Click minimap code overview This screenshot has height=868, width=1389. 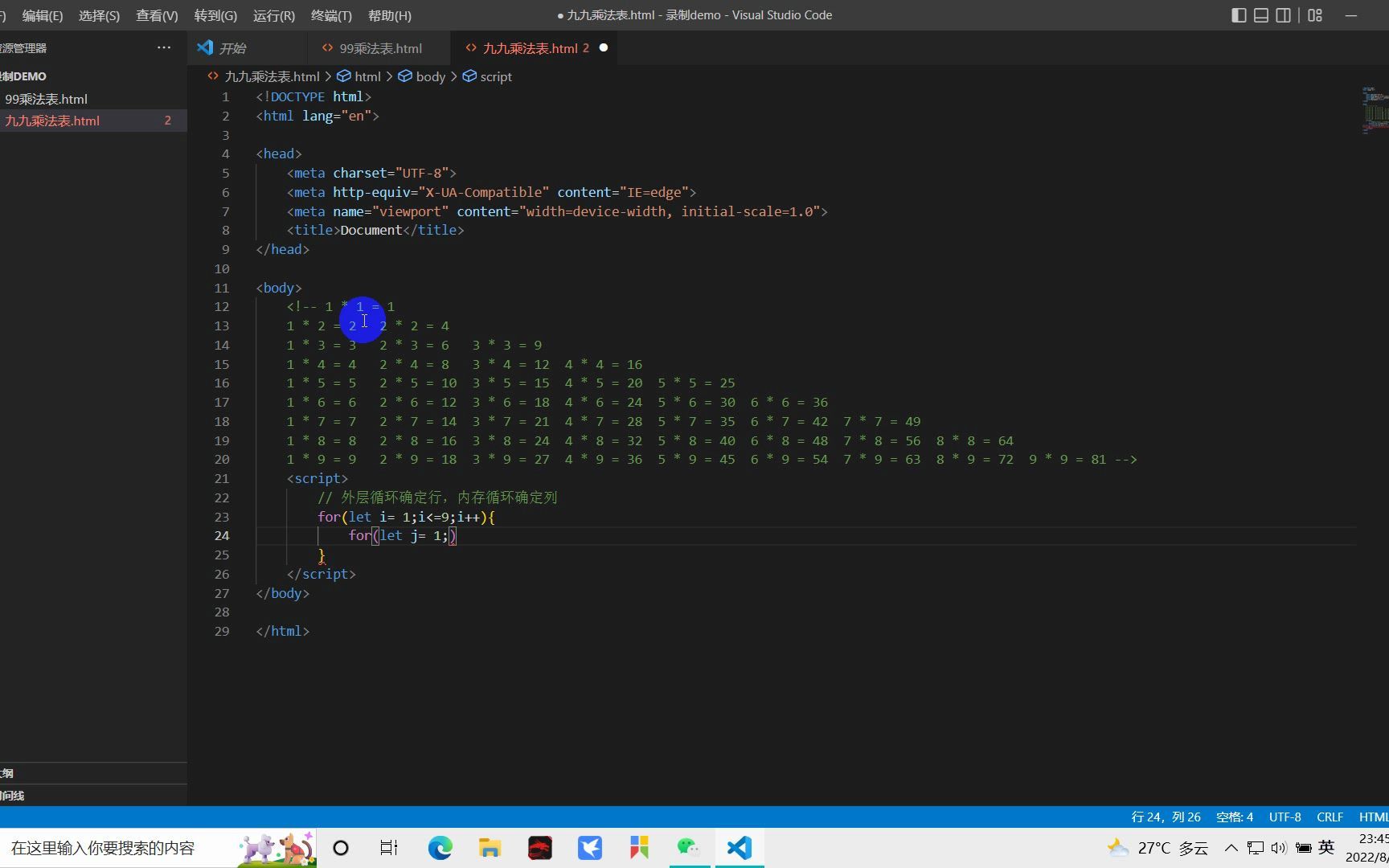coord(1375,110)
